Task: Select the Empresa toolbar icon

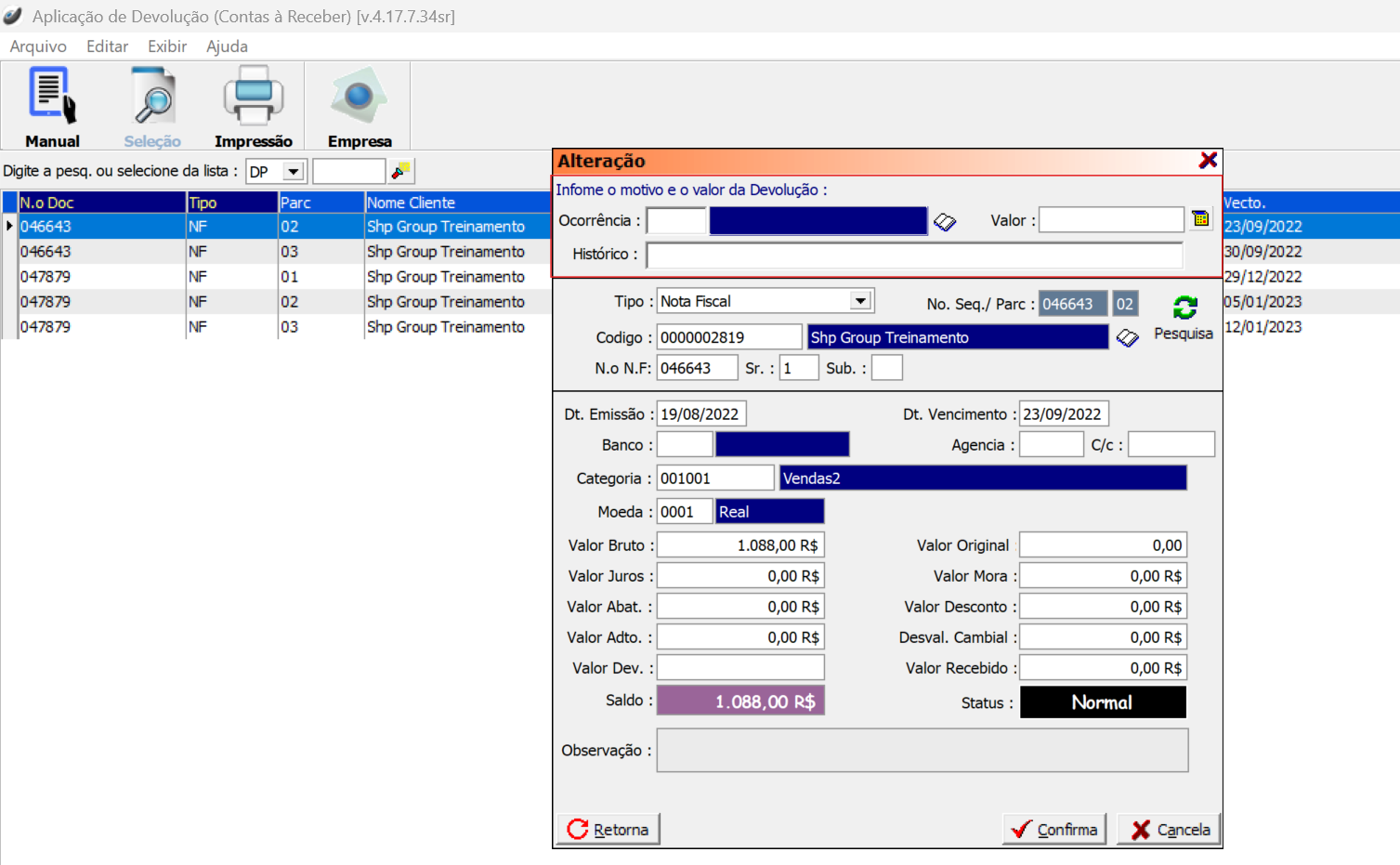Action: pyautogui.click(x=359, y=107)
